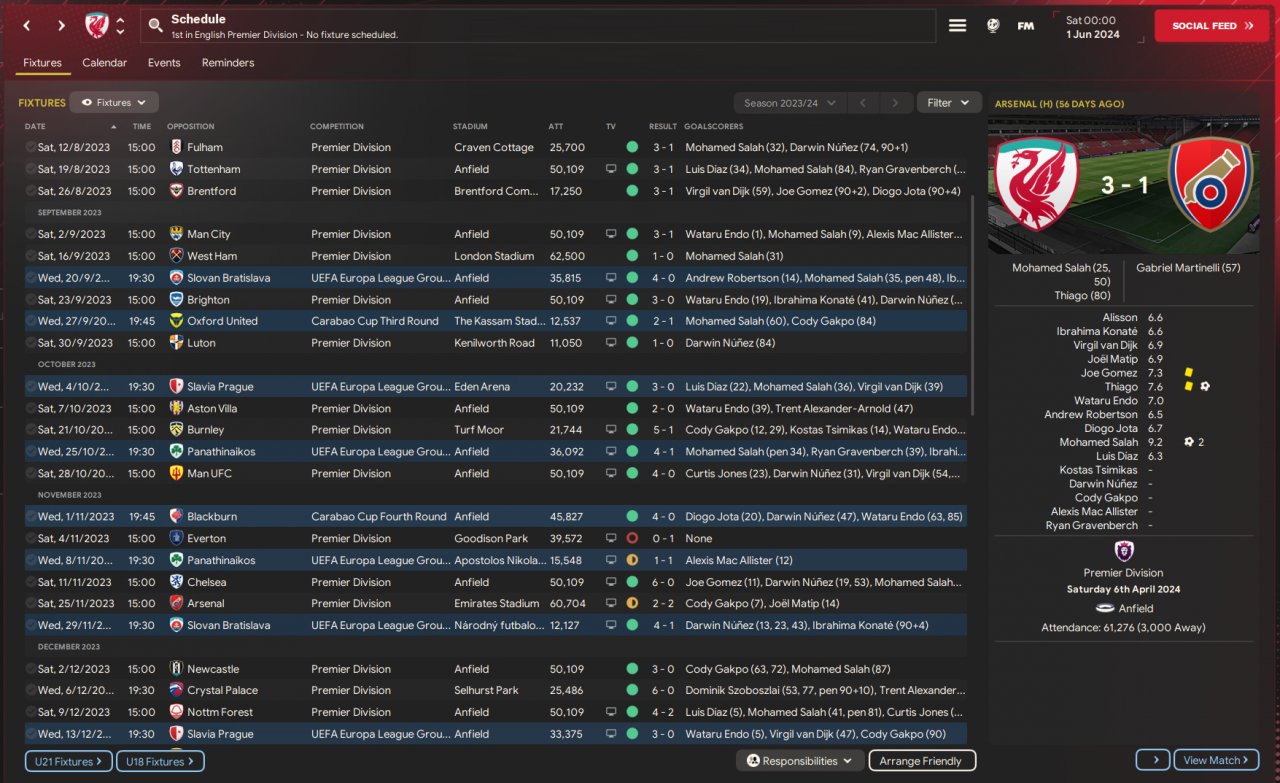Screen dimensions: 1280x783
Task: Switch to the Events tab
Action: (x=164, y=63)
